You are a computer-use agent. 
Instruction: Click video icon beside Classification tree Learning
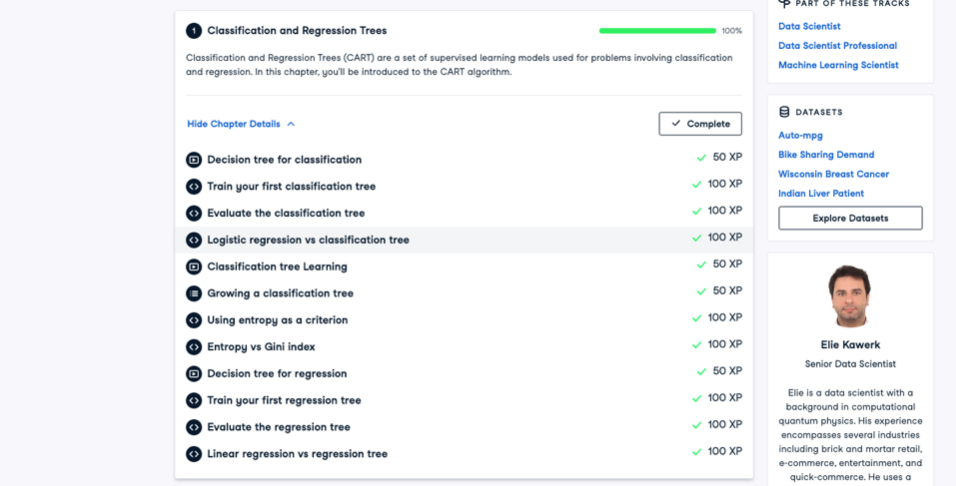[x=194, y=267]
